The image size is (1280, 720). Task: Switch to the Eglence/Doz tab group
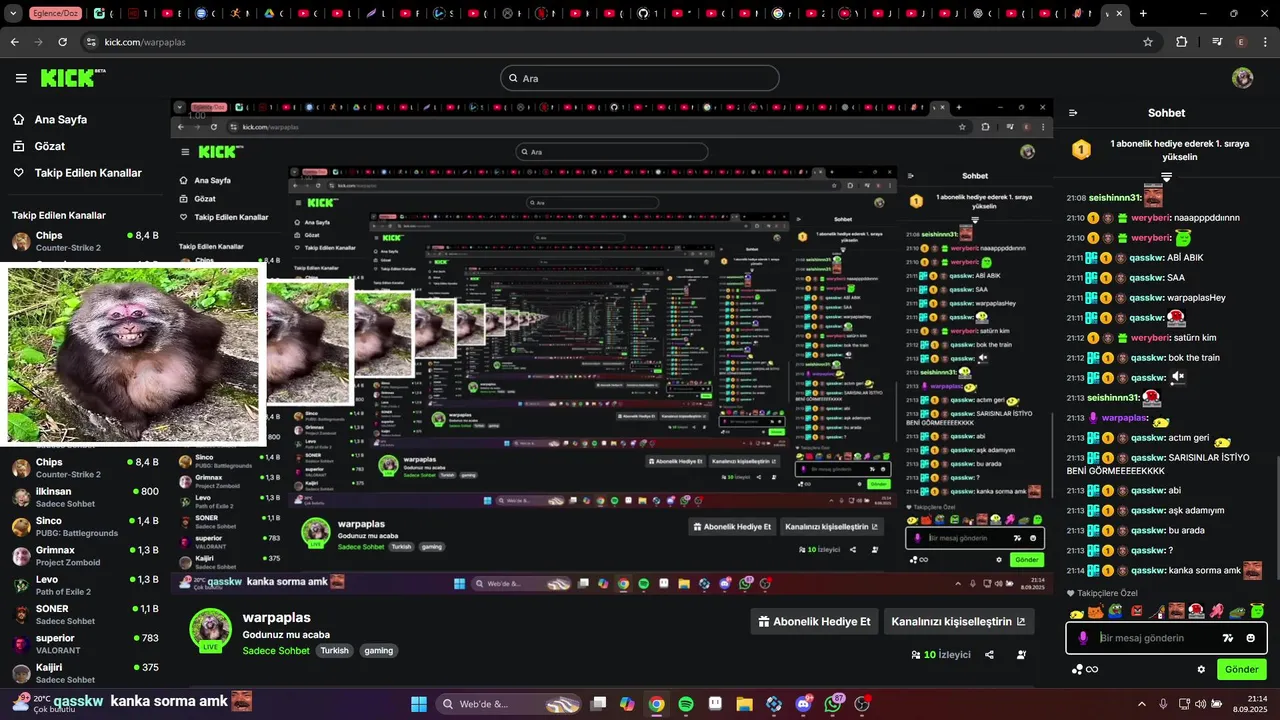point(56,14)
